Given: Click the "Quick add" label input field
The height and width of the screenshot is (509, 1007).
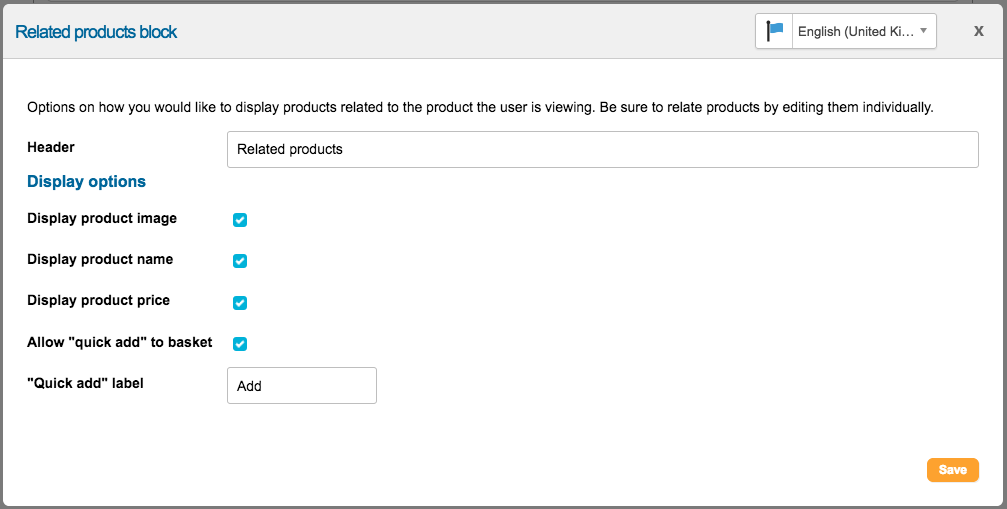Looking at the screenshot, I should pos(301,385).
